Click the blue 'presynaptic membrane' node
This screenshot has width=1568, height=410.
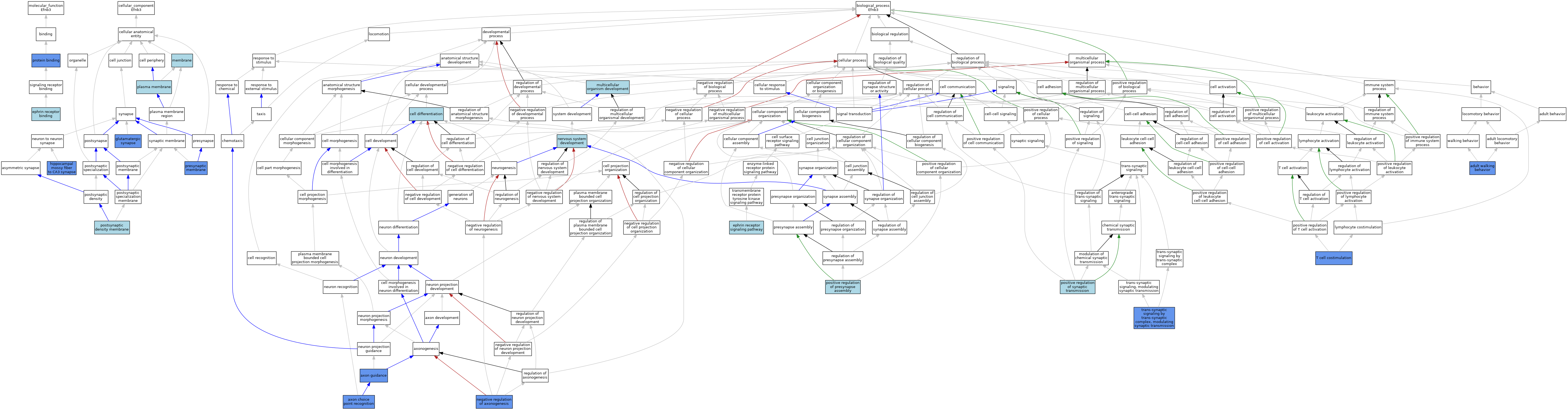click(195, 168)
